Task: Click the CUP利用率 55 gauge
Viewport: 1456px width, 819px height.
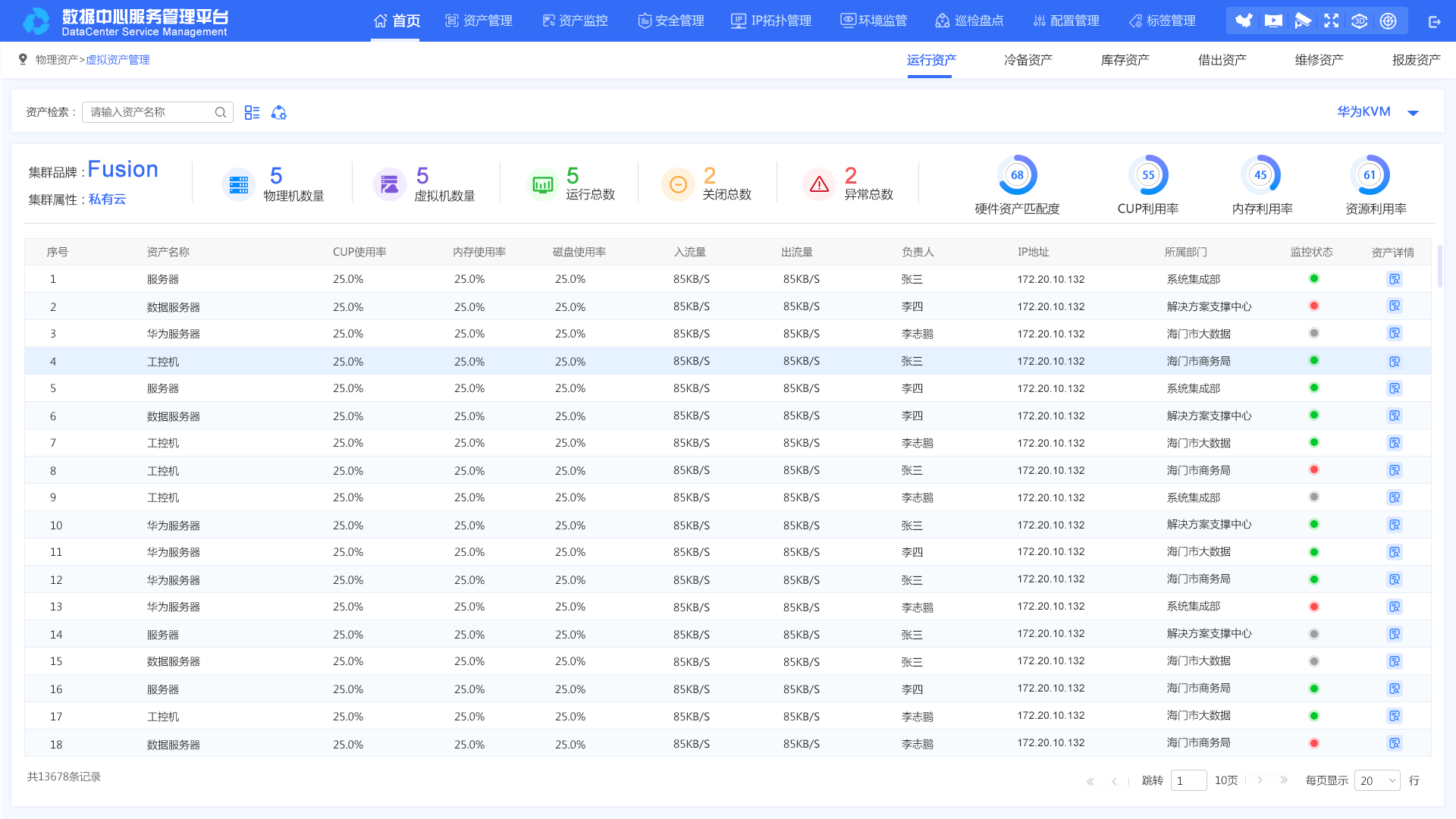Action: pyautogui.click(x=1148, y=175)
